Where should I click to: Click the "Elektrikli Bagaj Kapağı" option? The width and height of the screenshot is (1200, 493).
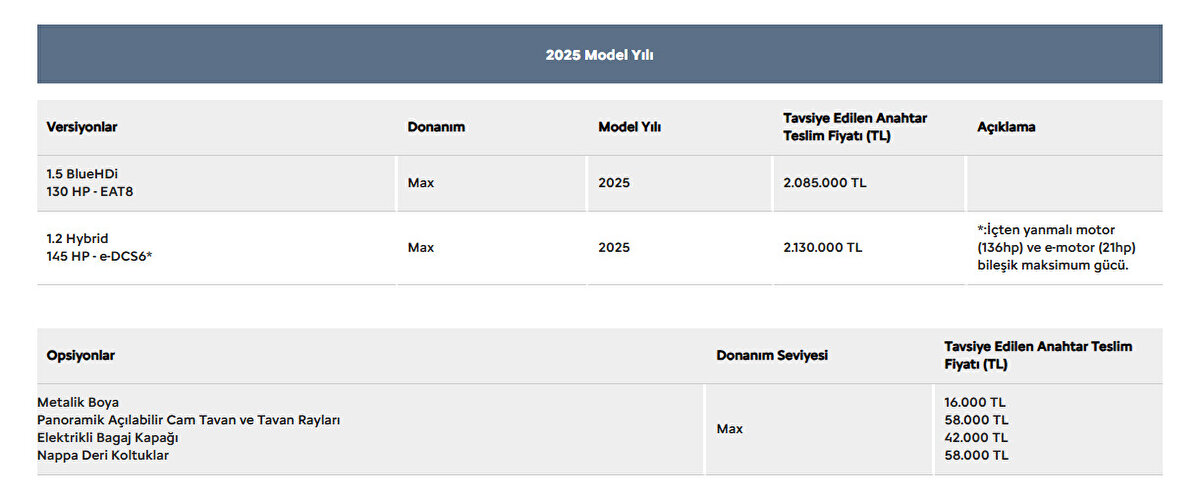[108, 437]
